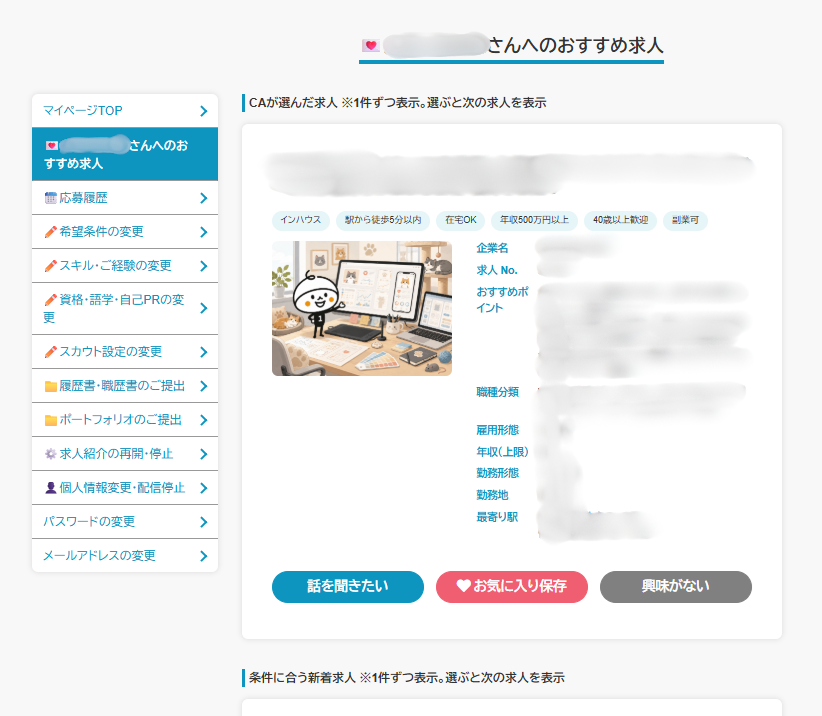This screenshot has height=716, width=822.
Task: Click the chevron on 履歴書･職歴書のご提出 row
Action: click(x=204, y=386)
